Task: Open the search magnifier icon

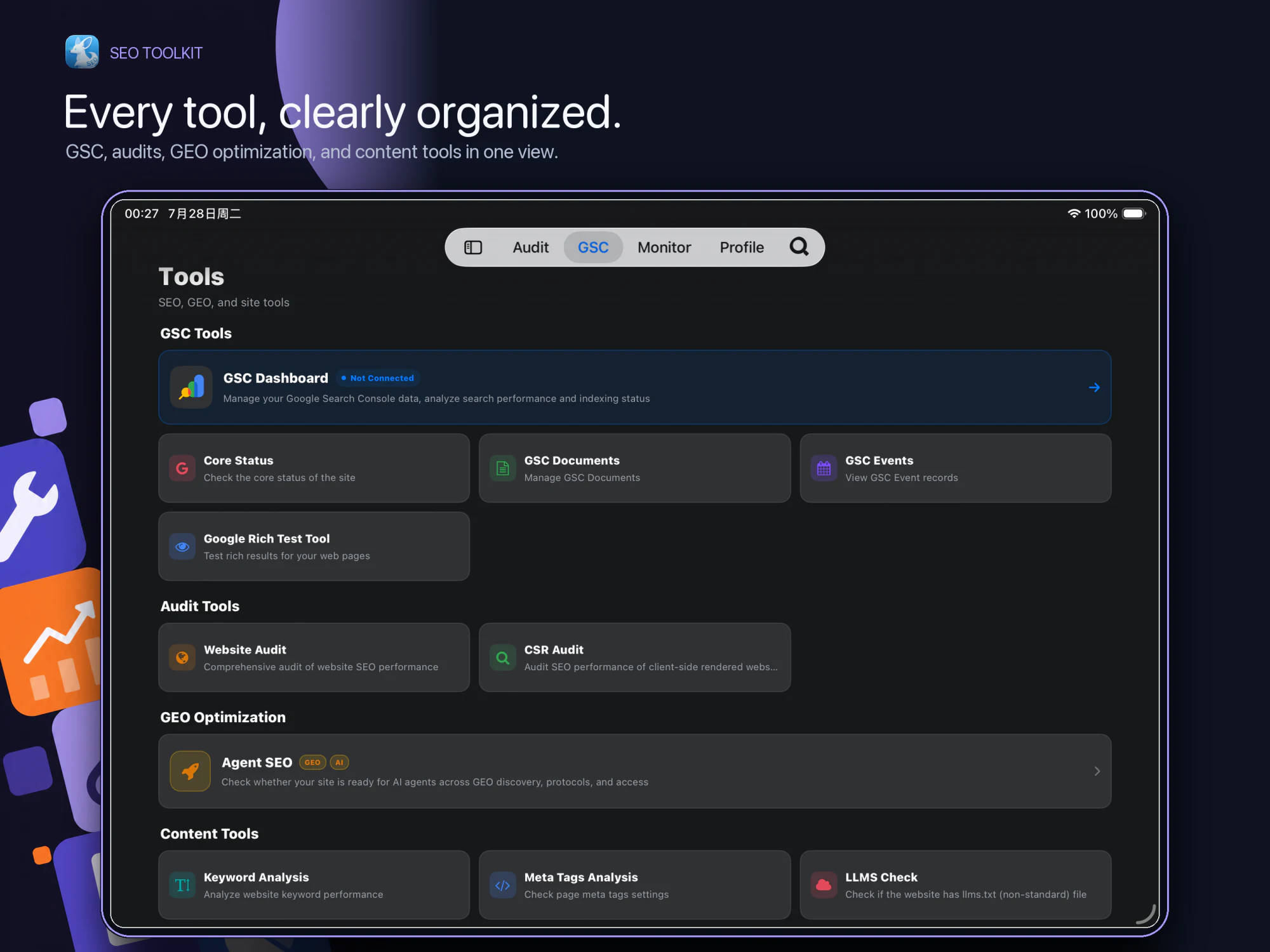Action: (x=799, y=246)
